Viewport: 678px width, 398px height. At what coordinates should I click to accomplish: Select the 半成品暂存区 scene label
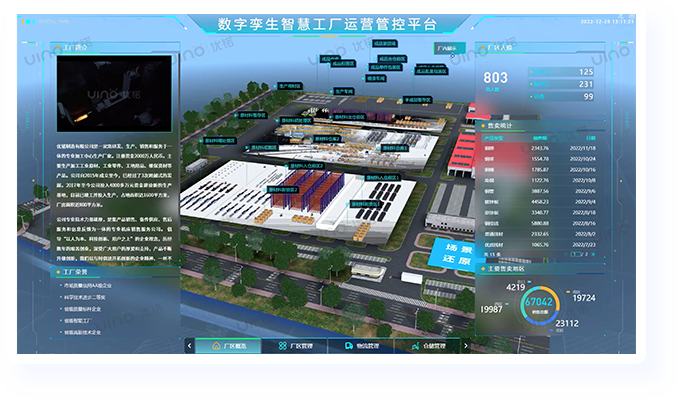pos(417,100)
